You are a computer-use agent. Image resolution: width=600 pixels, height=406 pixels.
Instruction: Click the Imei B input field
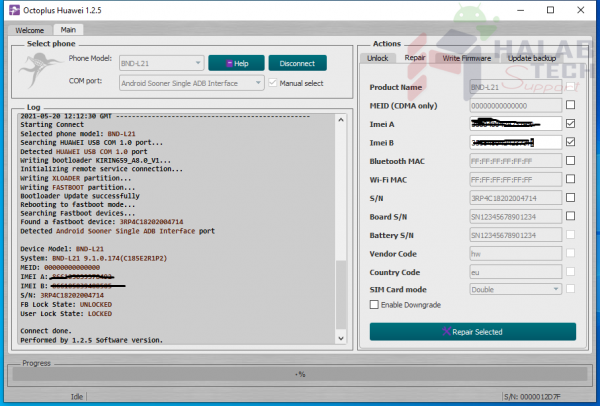(x=515, y=143)
